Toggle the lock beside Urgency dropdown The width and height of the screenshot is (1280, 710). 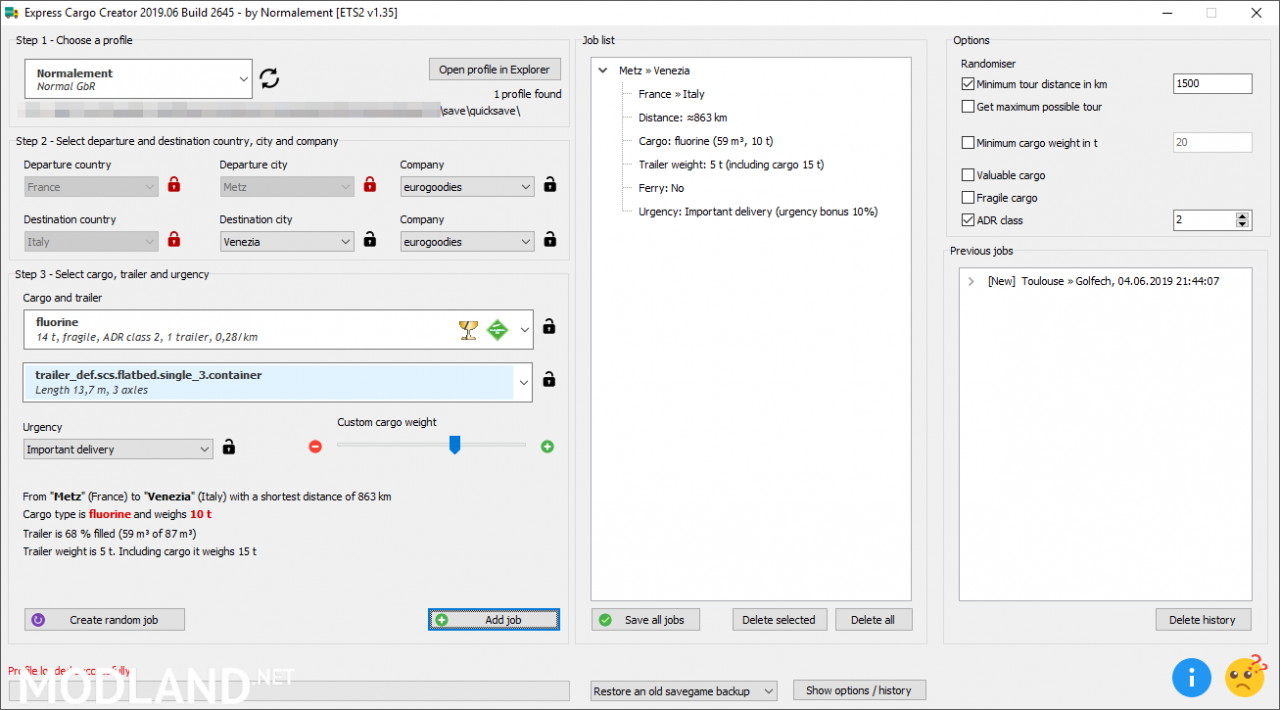pyautogui.click(x=229, y=447)
